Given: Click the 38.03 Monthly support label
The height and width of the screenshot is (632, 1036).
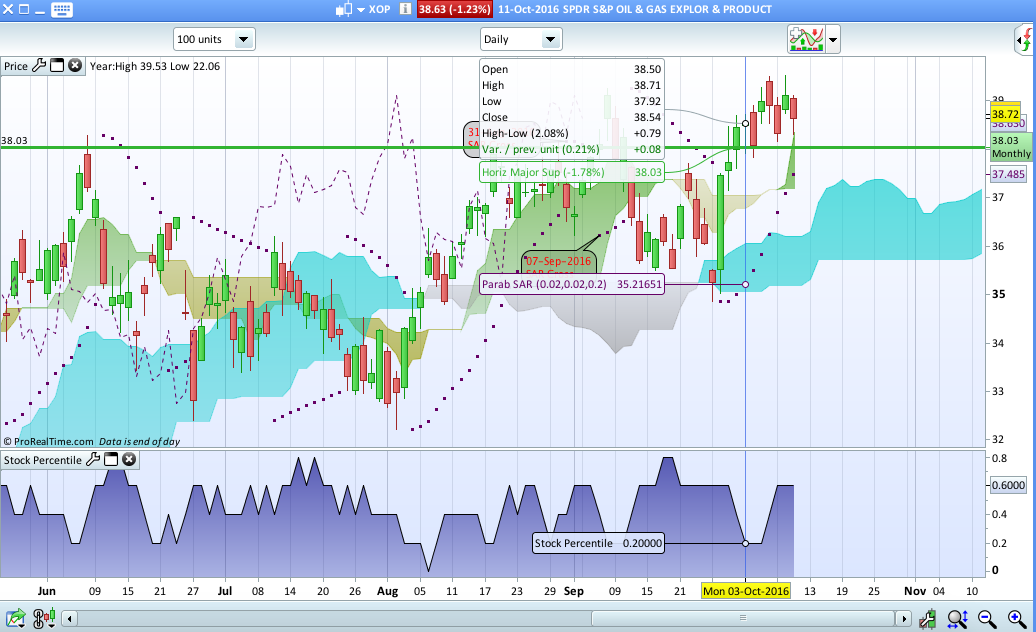Looking at the screenshot, I should point(1010,147).
